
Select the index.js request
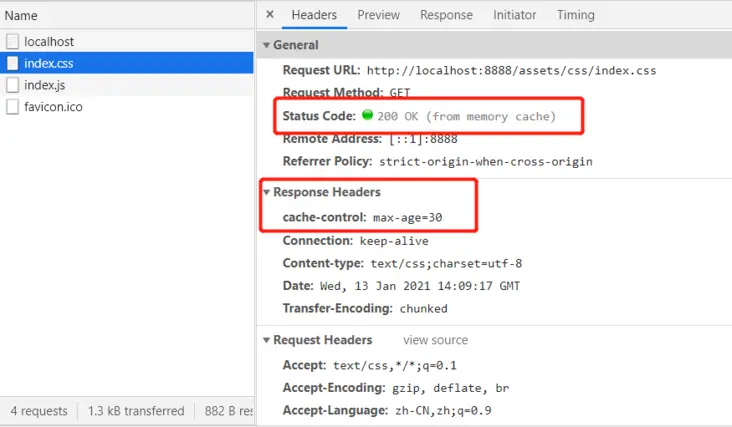point(127,85)
